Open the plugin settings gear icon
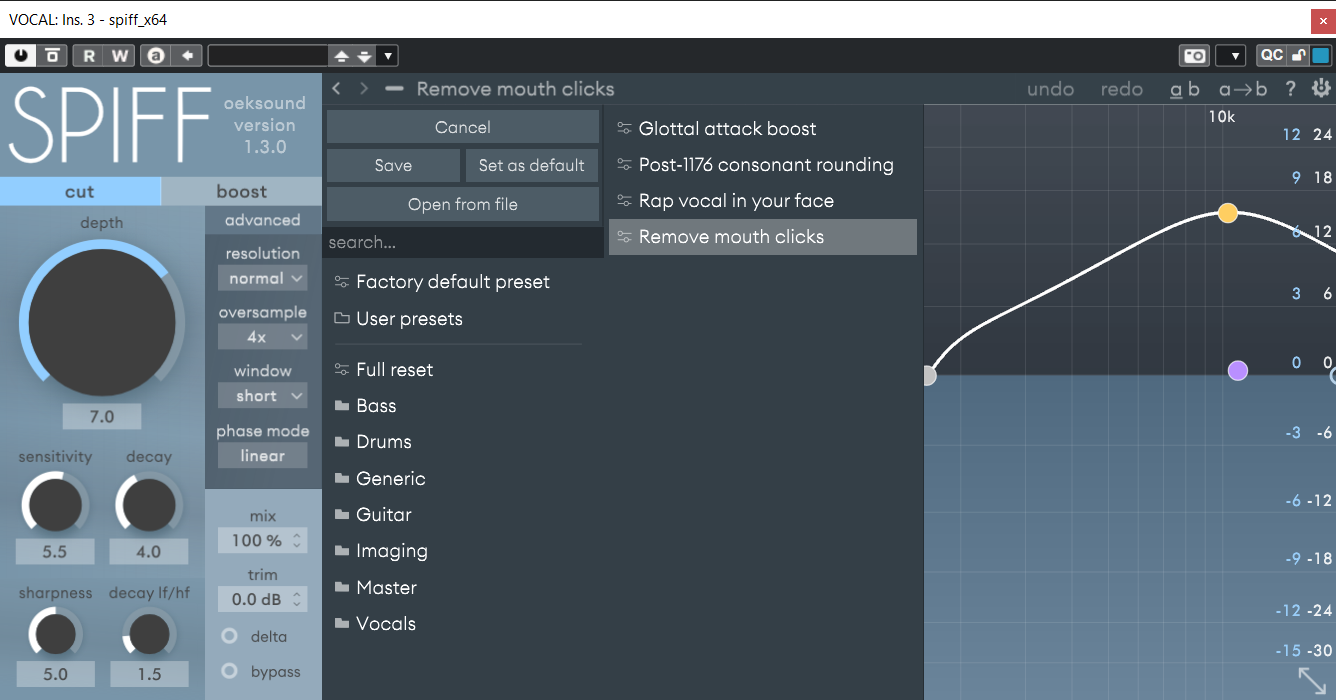The height and width of the screenshot is (700, 1336). click(x=1321, y=89)
